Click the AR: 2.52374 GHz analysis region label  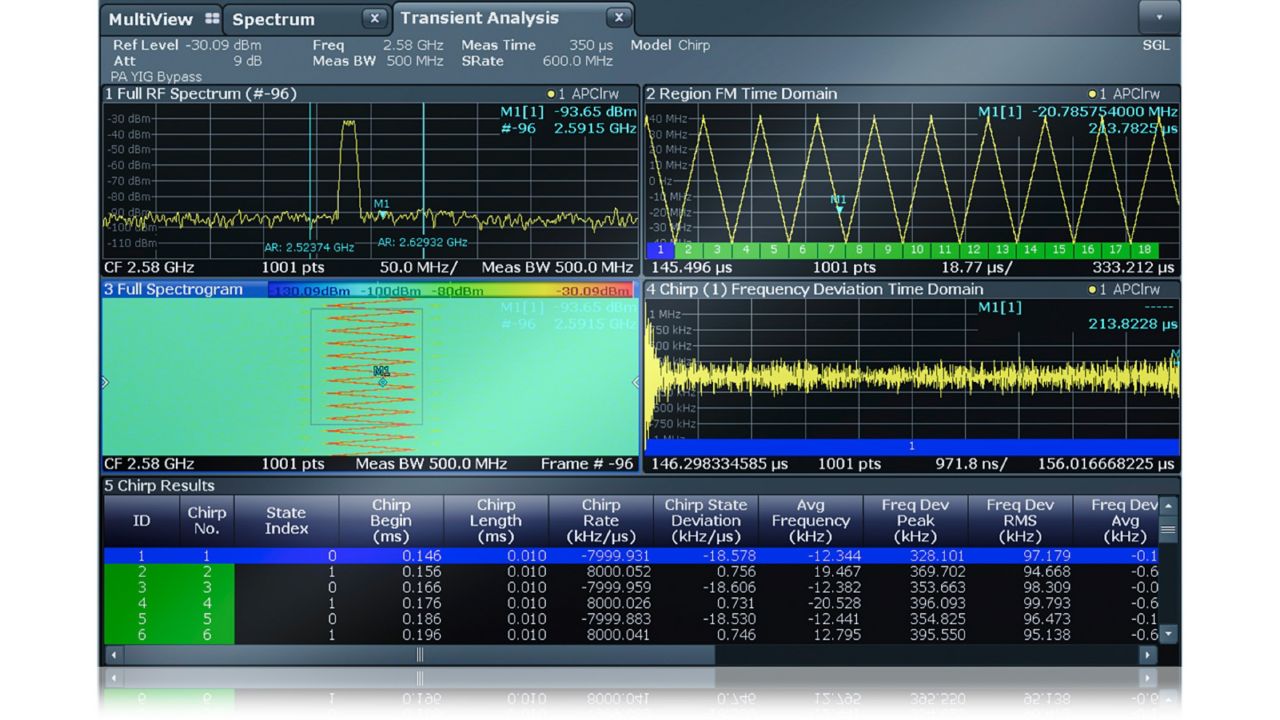click(x=309, y=247)
